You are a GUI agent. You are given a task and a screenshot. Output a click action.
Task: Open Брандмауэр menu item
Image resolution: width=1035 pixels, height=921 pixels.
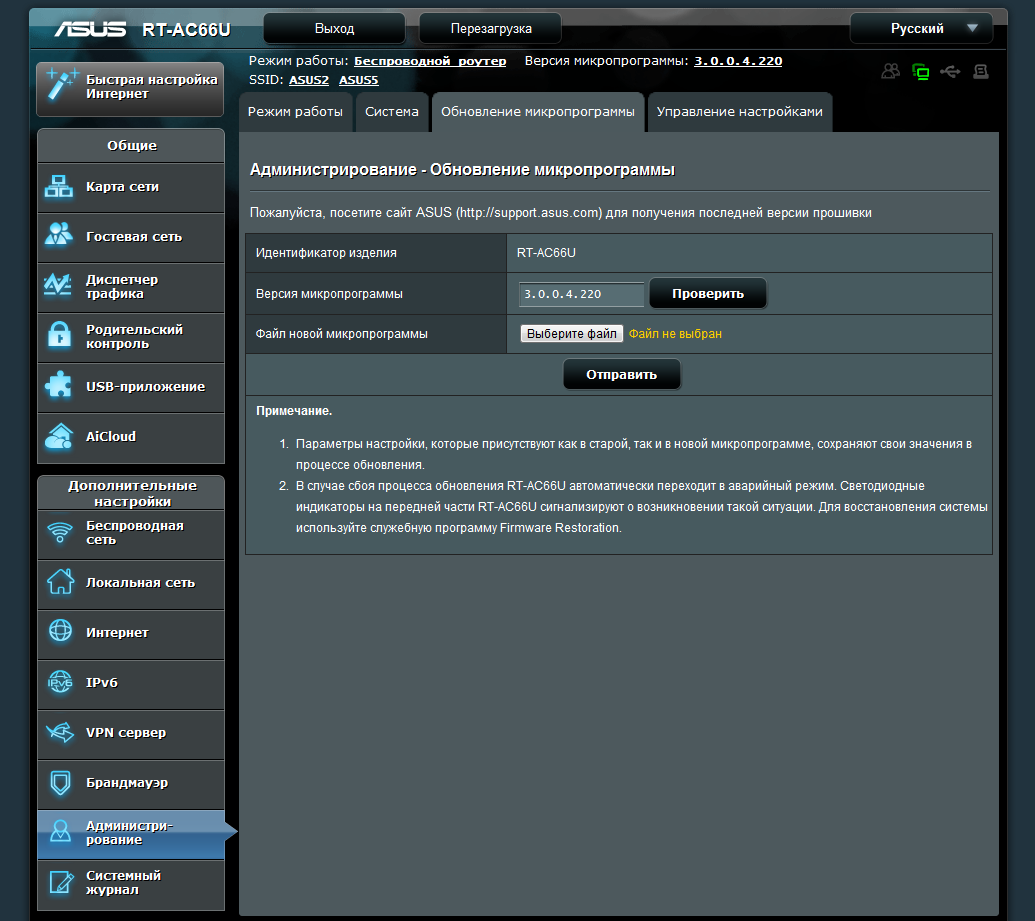(131, 783)
